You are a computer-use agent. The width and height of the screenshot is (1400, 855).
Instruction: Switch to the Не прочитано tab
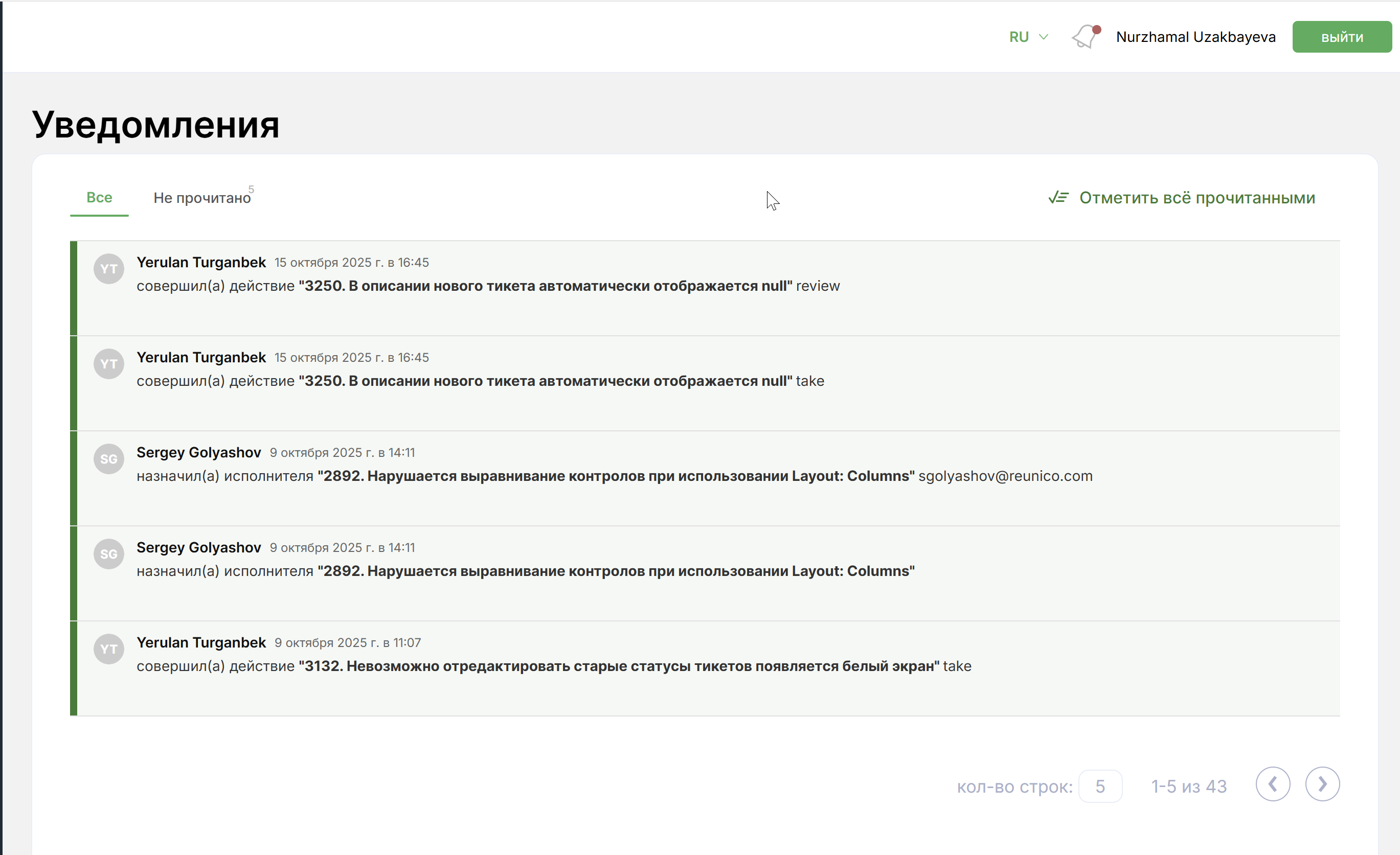point(201,198)
